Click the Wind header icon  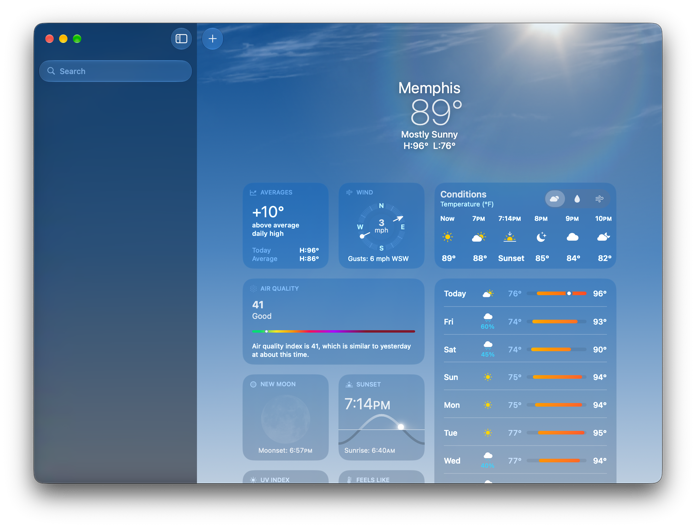[349, 193]
